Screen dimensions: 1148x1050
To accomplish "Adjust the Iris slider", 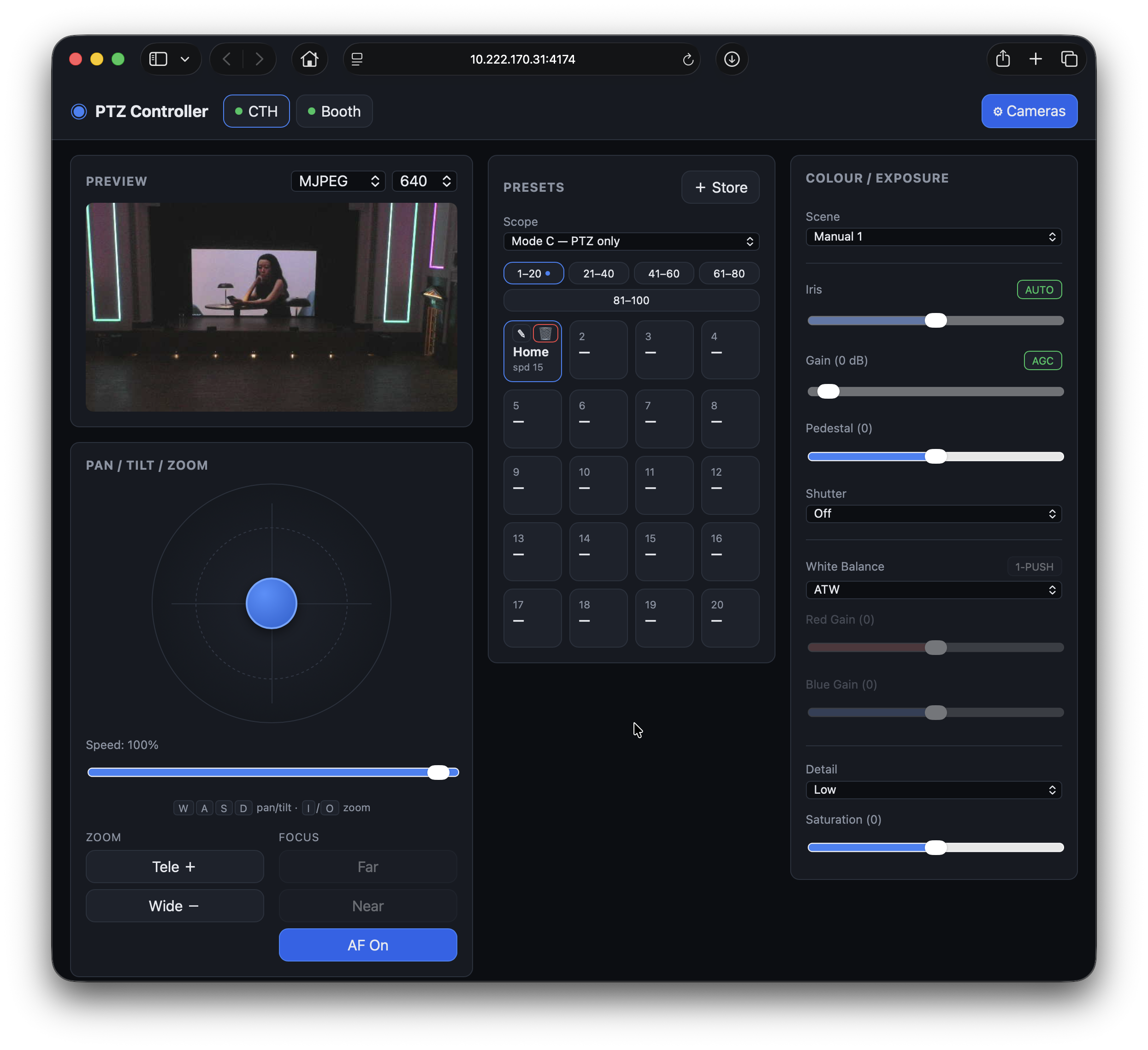I will pos(935,321).
